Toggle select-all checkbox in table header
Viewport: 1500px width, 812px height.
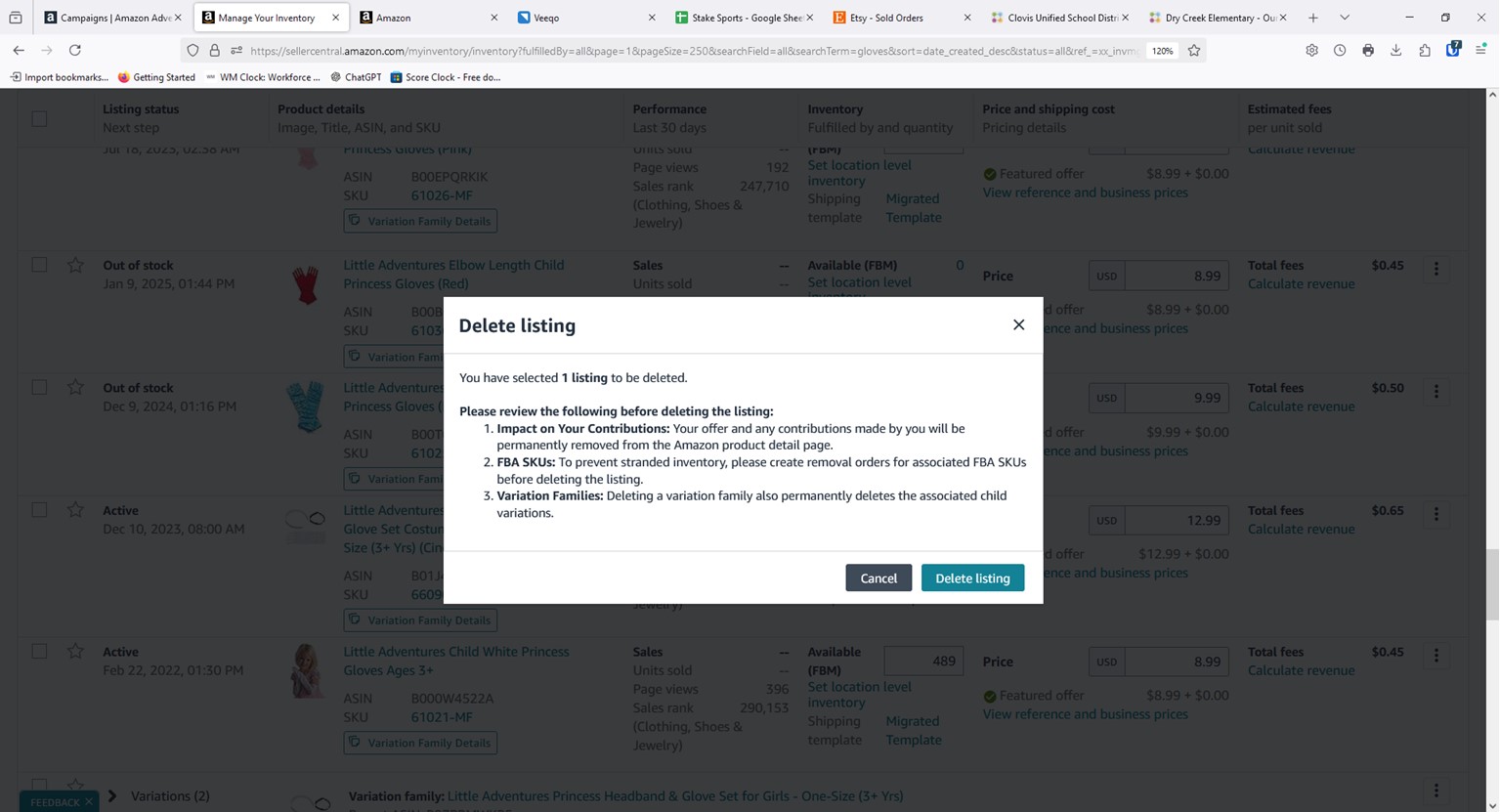(x=39, y=118)
